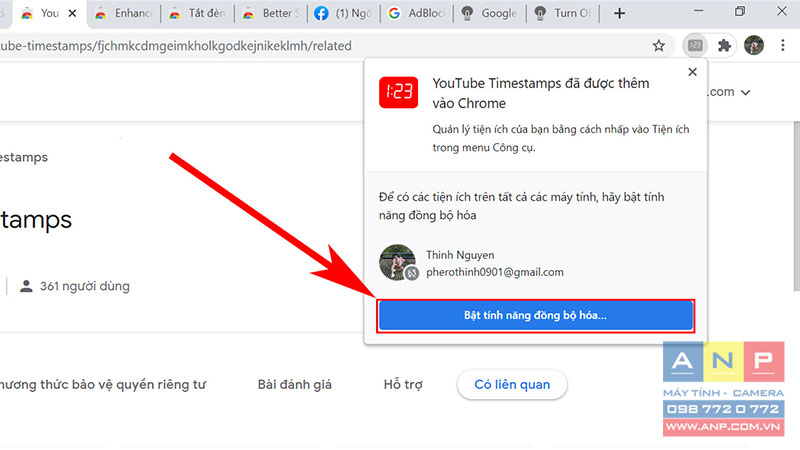Open the Chrome three-dot menu

pyautogui.click(x=783, y=45)
